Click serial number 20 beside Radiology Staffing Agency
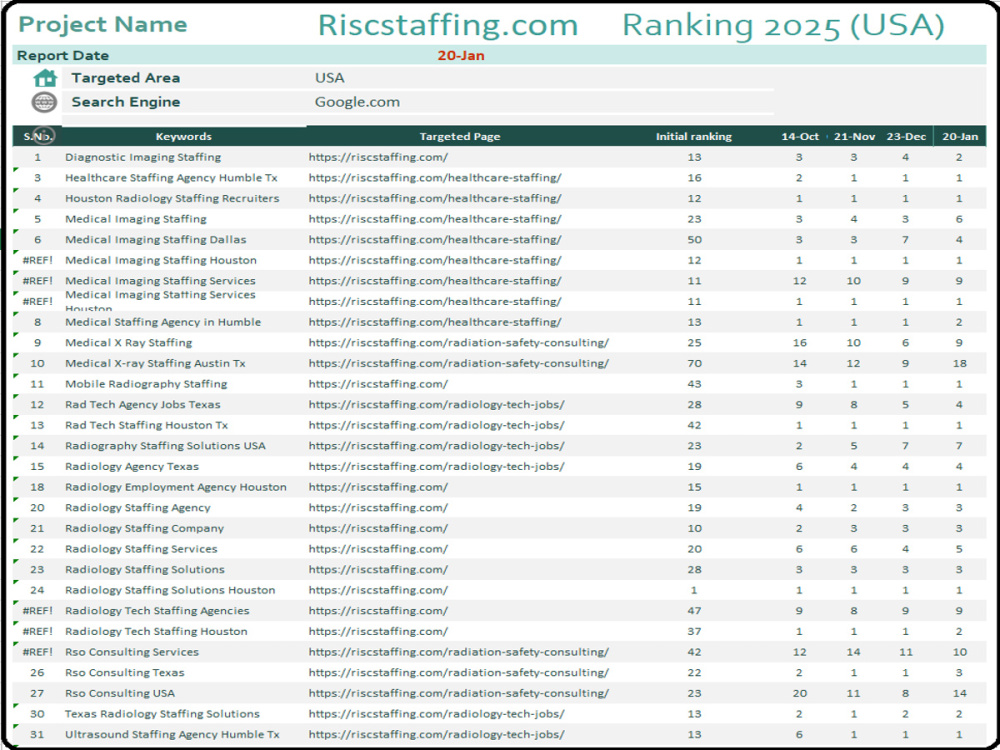Image resolution: width=1000 pixels, height=750 pixels. click(38, 508)
